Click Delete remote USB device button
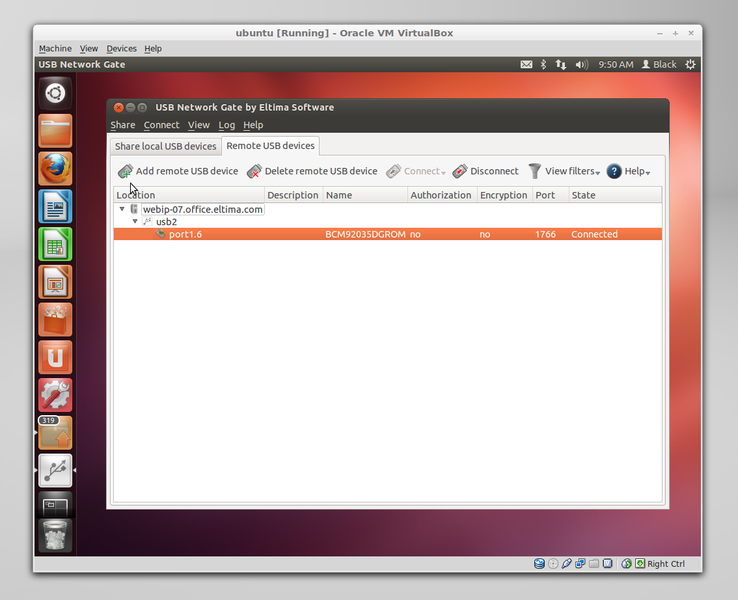738x600 pixels. [x=312, y=171]
